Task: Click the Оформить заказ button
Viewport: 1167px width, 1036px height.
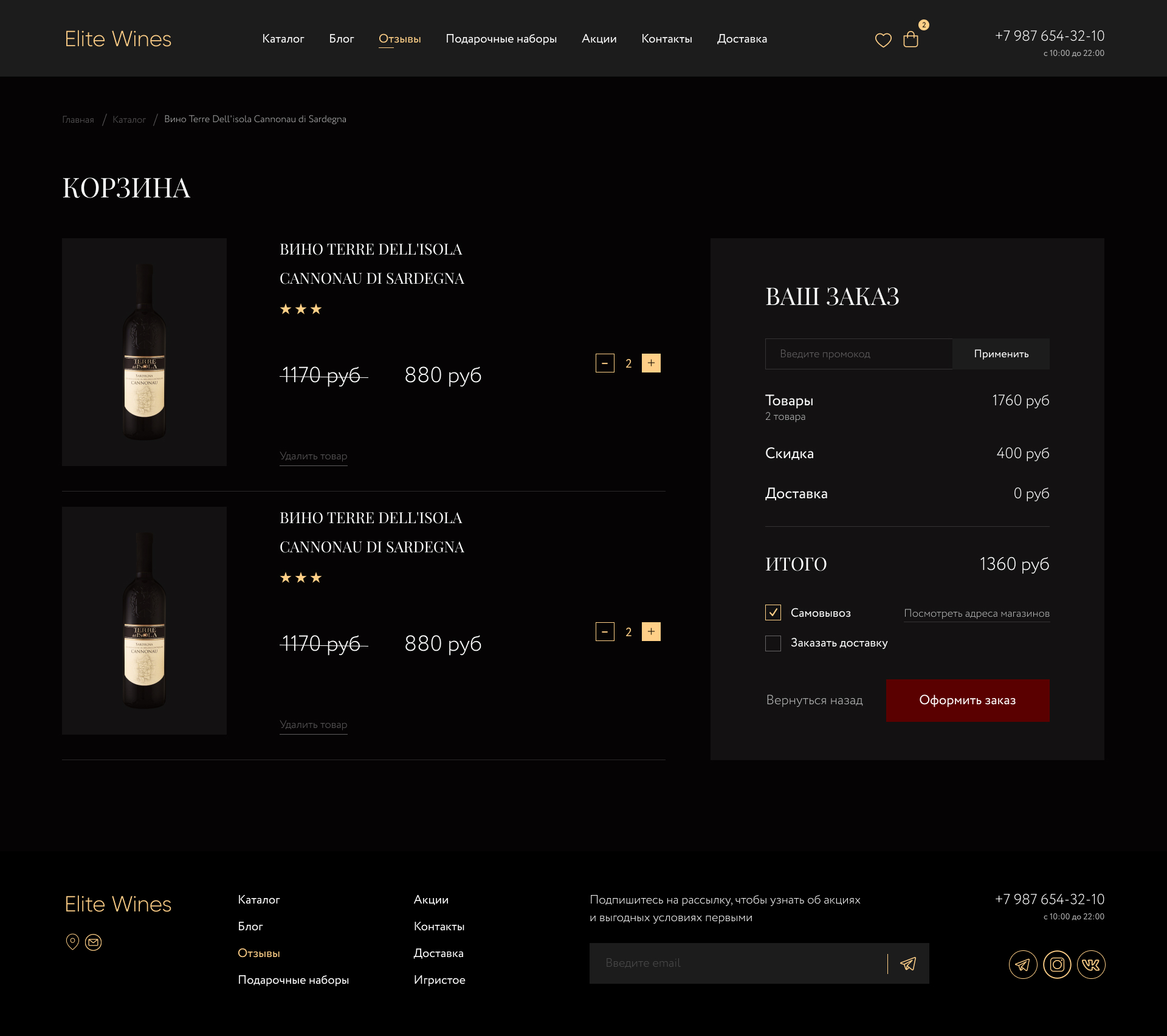Action: [x=968, y=700]
